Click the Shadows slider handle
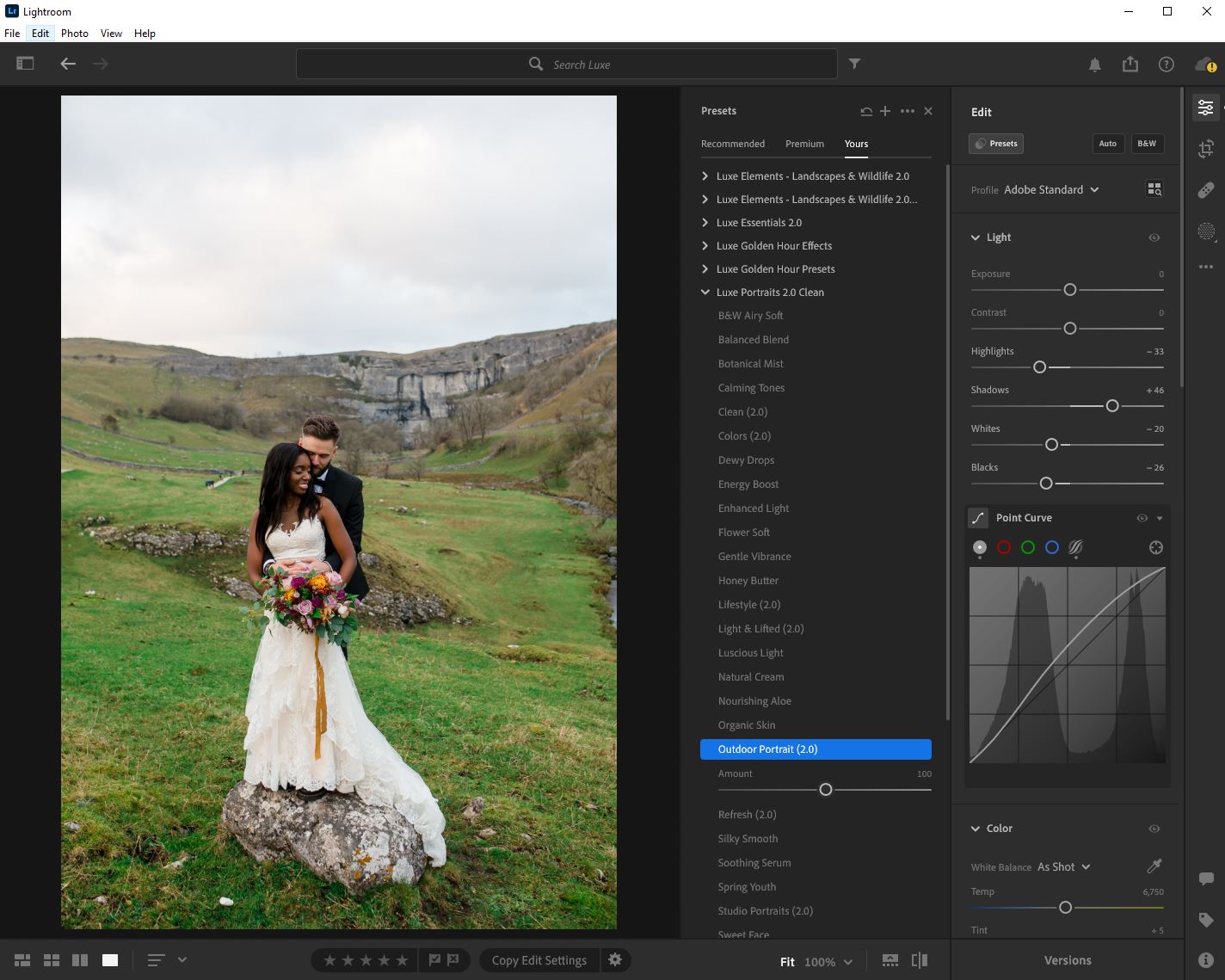 1111,406
